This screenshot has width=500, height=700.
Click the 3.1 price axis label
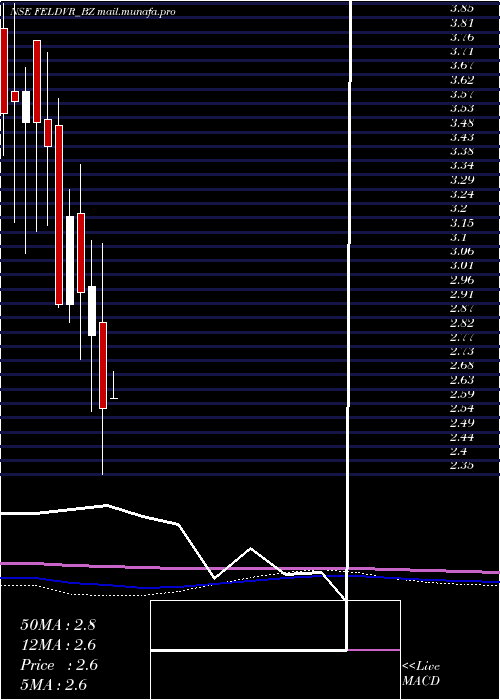pos(458,237)
